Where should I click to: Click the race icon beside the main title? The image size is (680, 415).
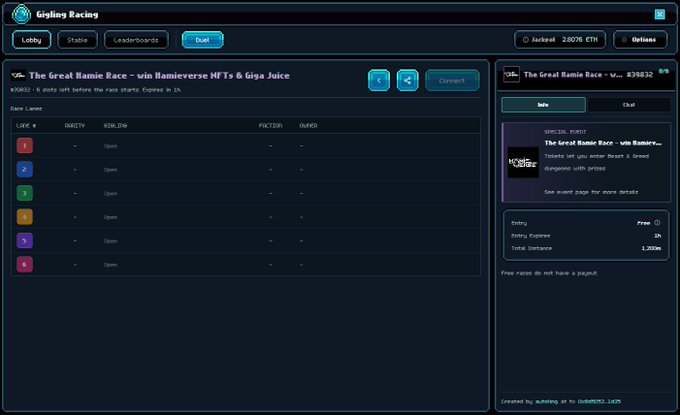tap(18, 75)
